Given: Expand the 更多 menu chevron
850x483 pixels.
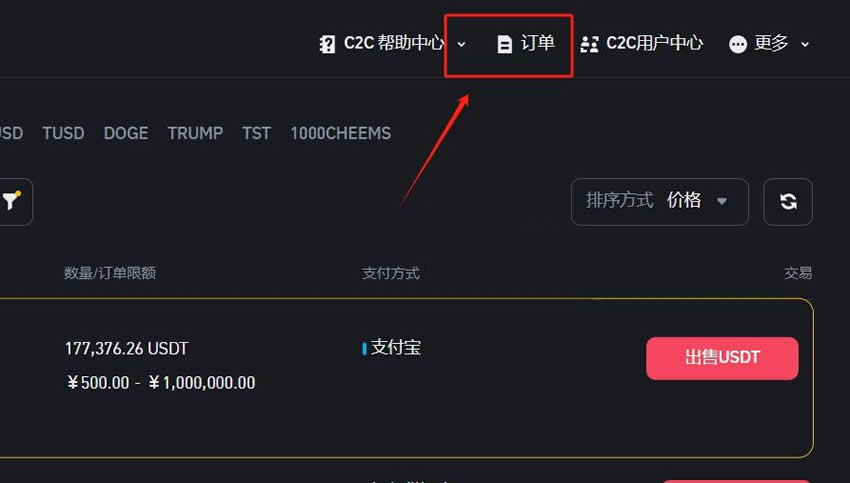Looking at the screenshot, I should click(x=805, y=44).
